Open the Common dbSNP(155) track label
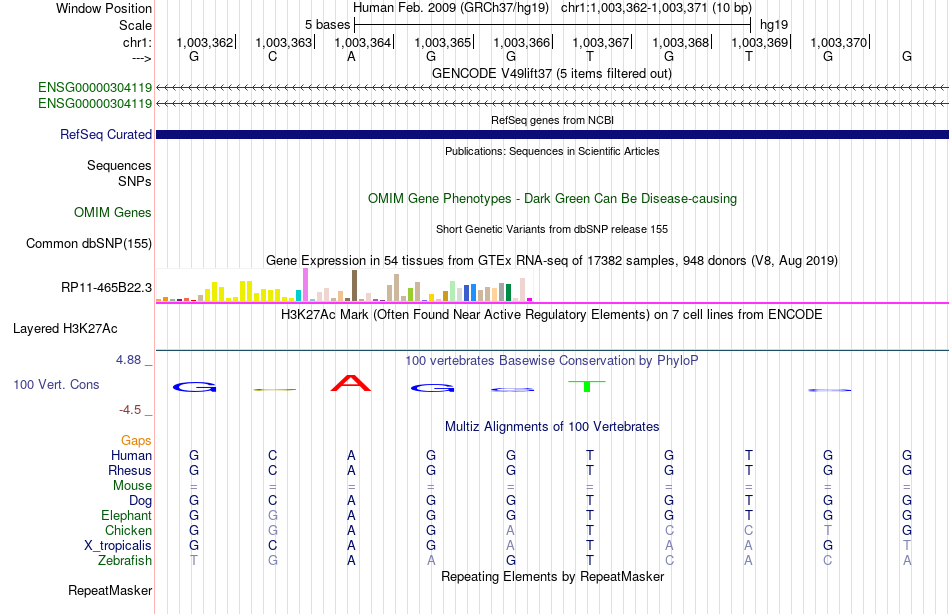This screenshot has width=950, height=614. (x=89, y=243)
